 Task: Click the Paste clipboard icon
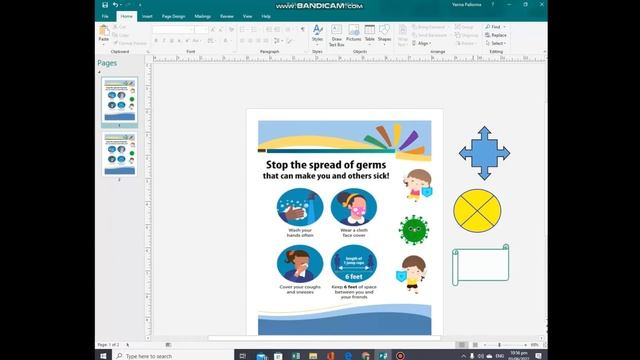click(x=104, y=30)
